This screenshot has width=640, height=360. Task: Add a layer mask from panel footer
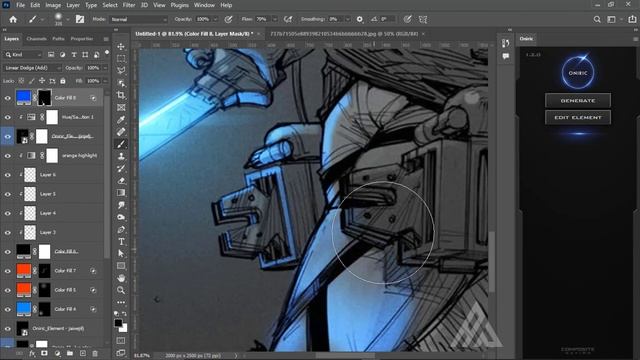tap(44, 353)
